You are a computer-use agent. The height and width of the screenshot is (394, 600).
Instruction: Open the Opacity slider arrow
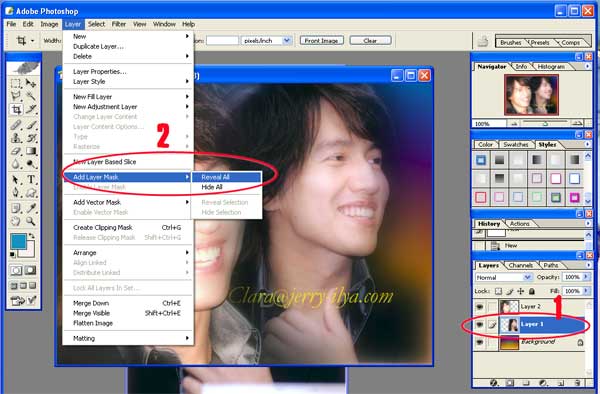click(x=586, y=277)
